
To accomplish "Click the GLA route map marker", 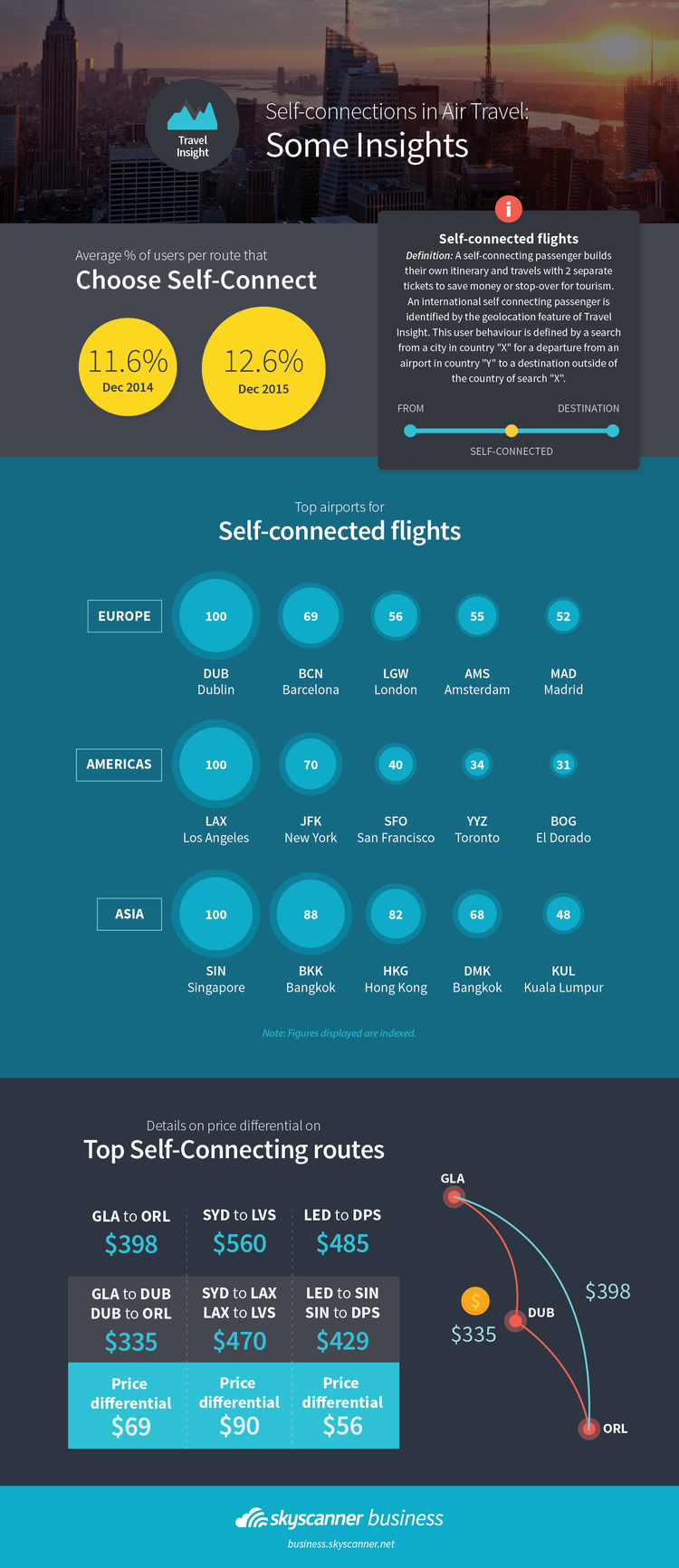I will tap(454, 1197).
